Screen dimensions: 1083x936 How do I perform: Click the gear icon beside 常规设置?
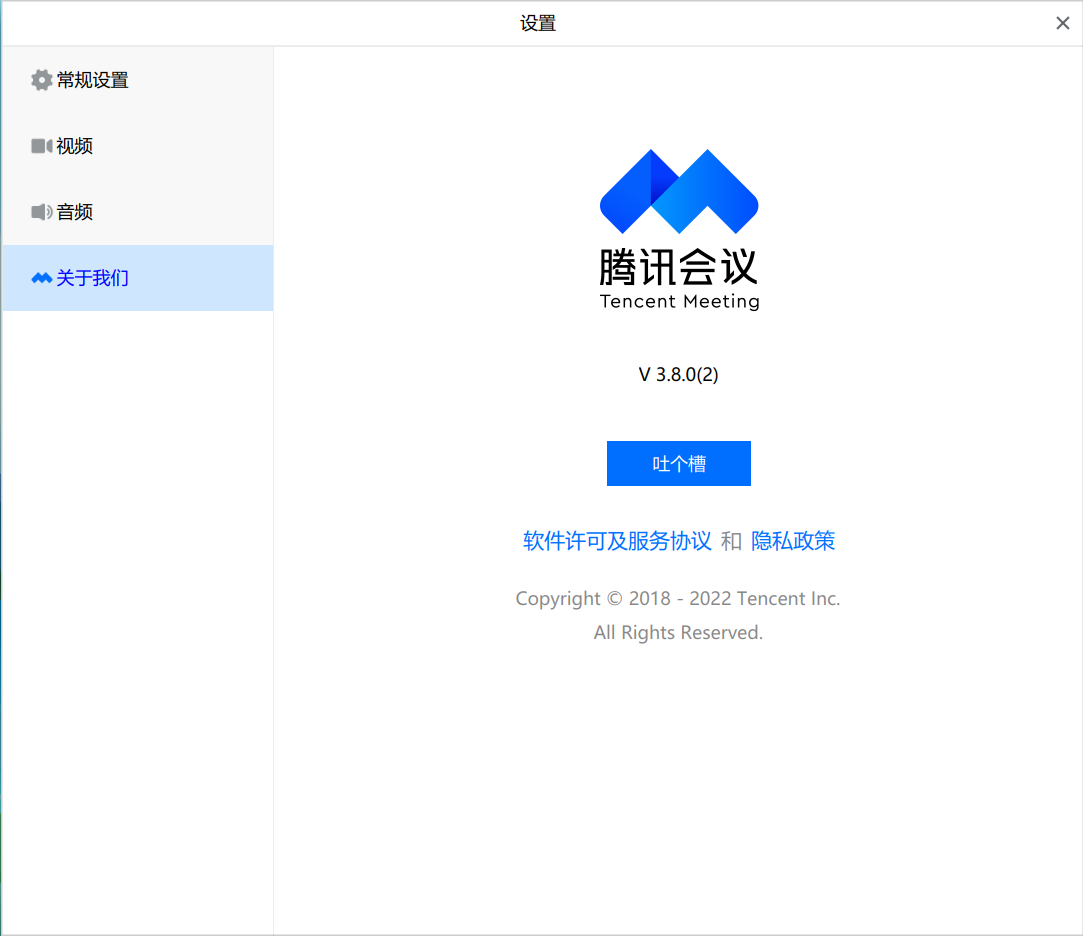(41, 80)
